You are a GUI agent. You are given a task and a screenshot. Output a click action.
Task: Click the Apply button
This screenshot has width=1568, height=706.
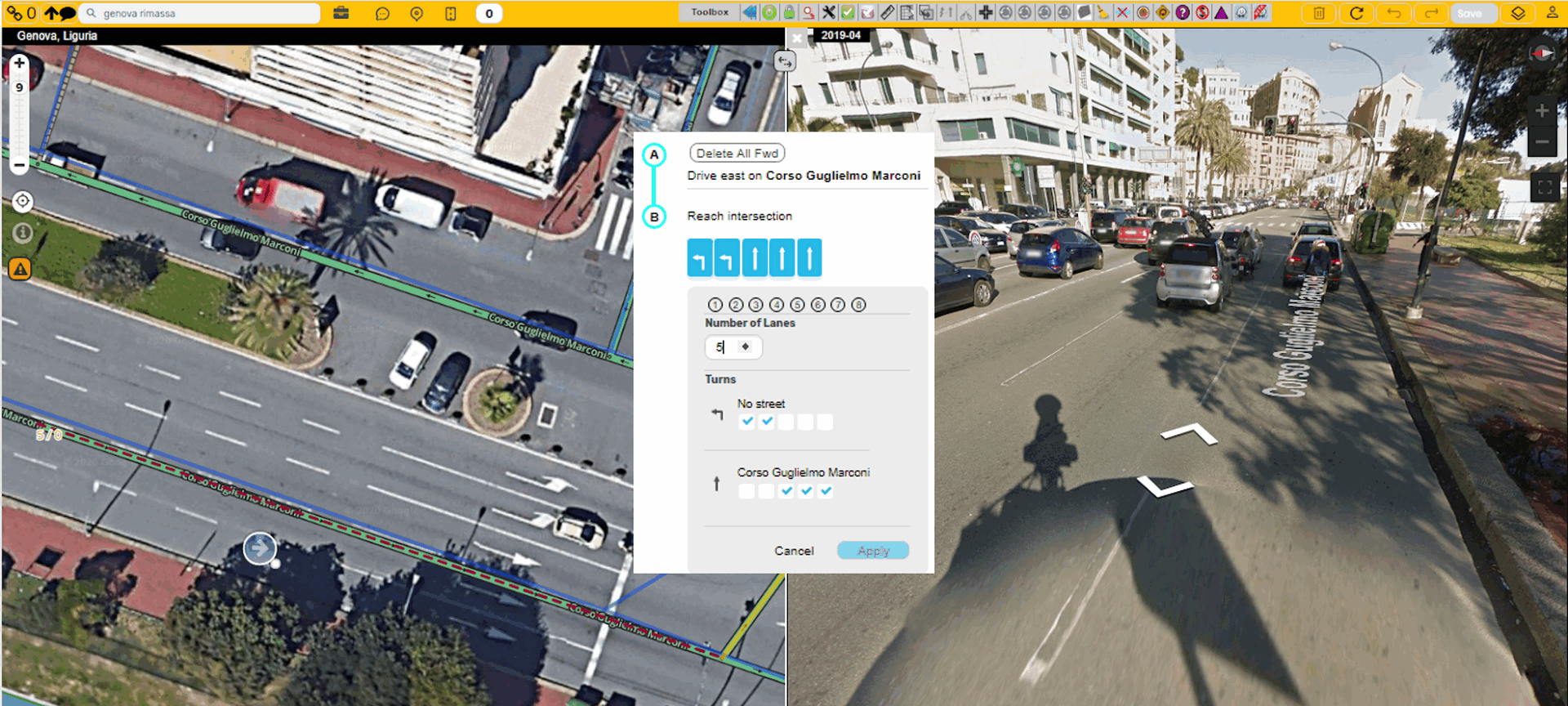coord(872,551)
